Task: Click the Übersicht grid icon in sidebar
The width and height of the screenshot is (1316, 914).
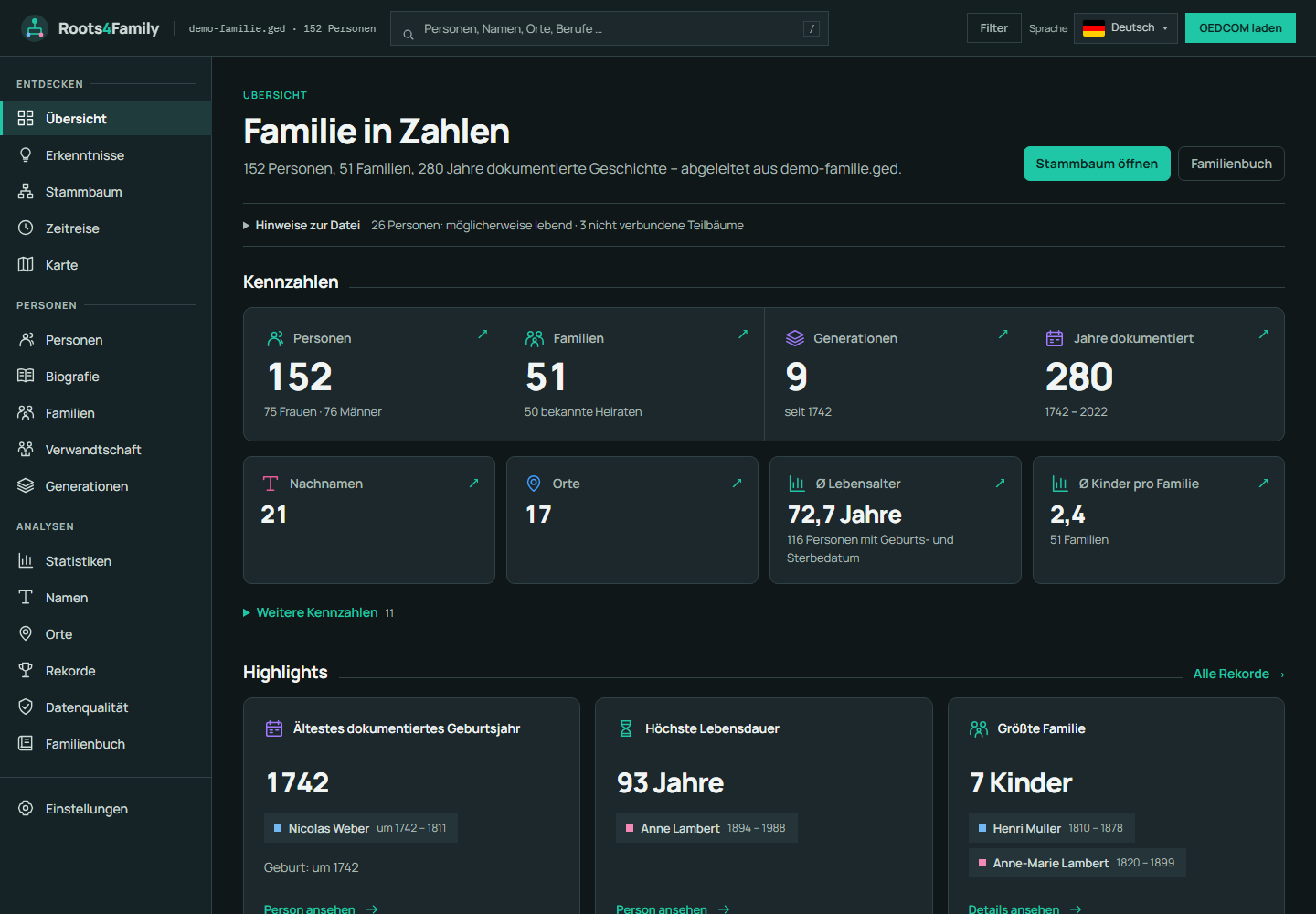Action: point(26,118)
